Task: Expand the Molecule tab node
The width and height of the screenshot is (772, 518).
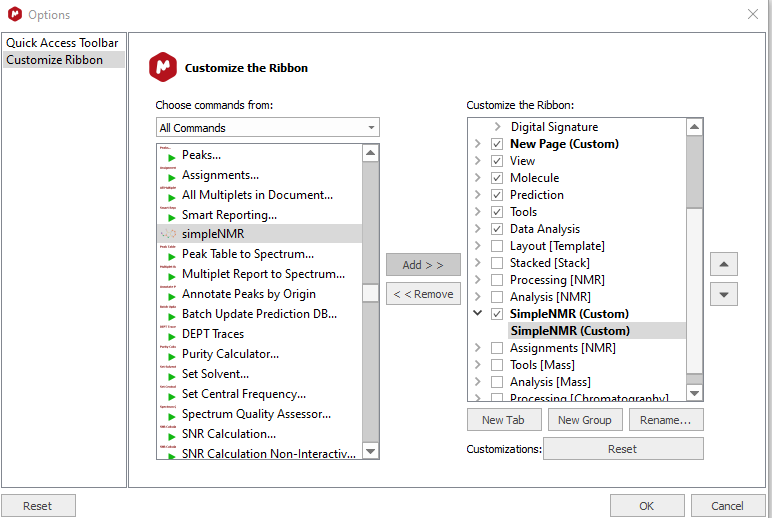Action: coord(477,177)
